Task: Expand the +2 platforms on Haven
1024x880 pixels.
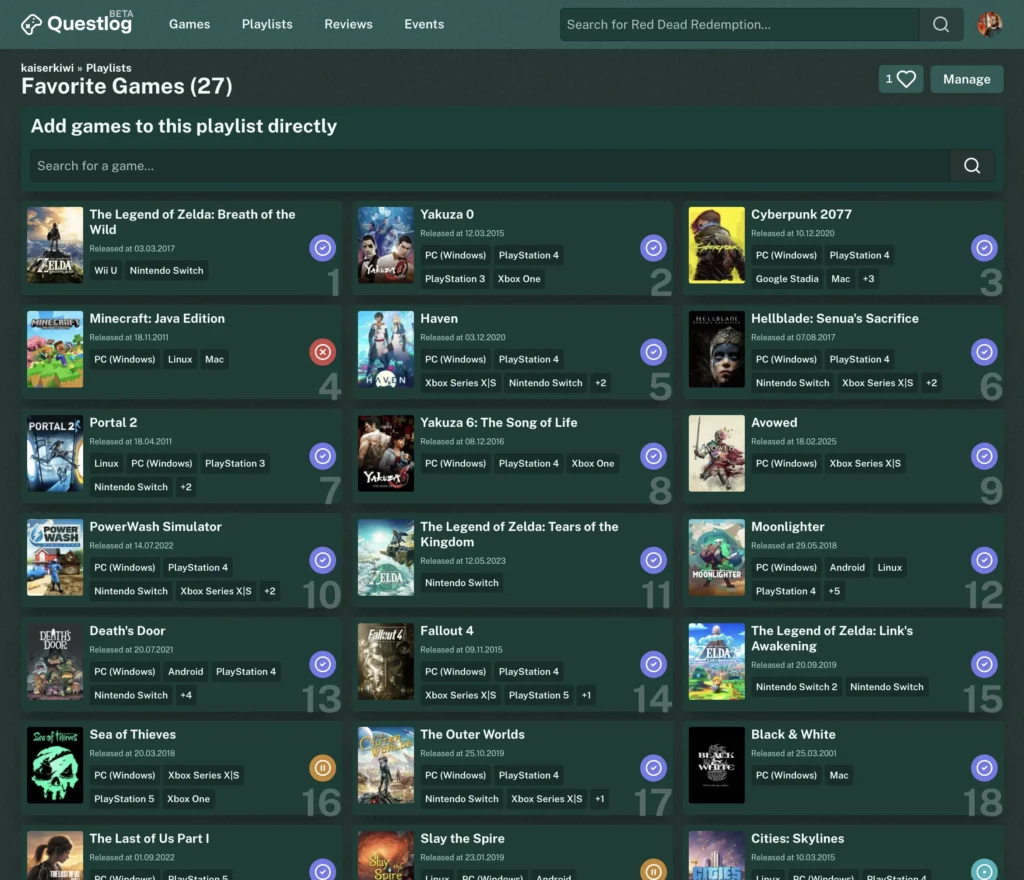Action: coord(600,383)
